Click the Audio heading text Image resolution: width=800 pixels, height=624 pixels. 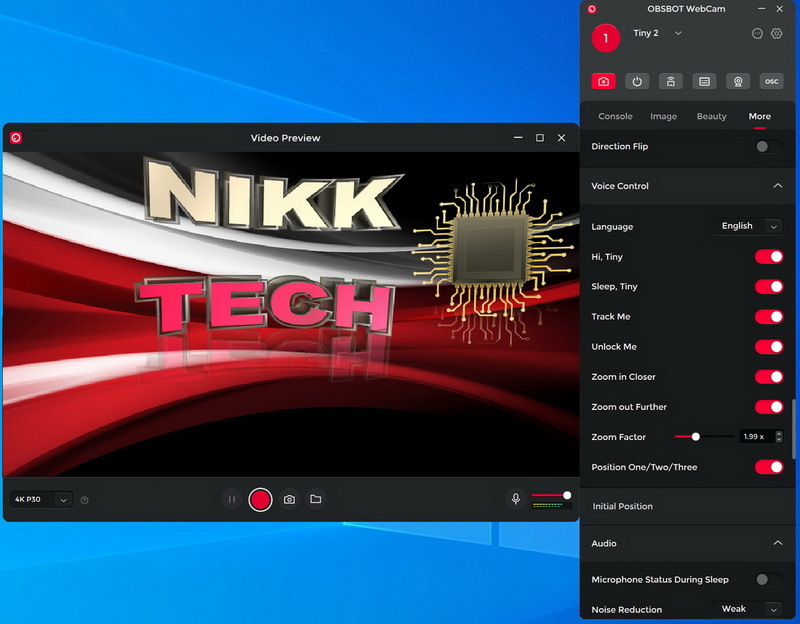604,543
